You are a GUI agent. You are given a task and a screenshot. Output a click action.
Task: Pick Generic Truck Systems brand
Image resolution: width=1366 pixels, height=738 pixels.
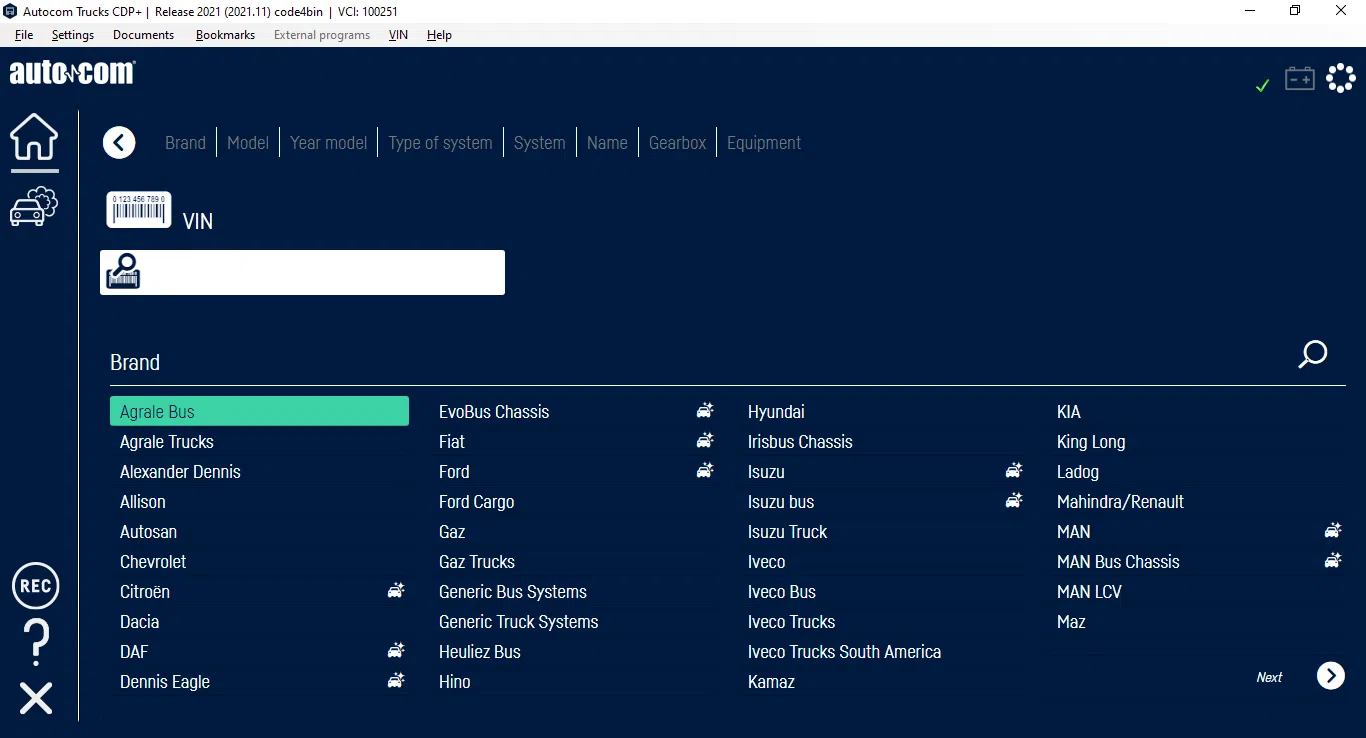click(518, 622)
